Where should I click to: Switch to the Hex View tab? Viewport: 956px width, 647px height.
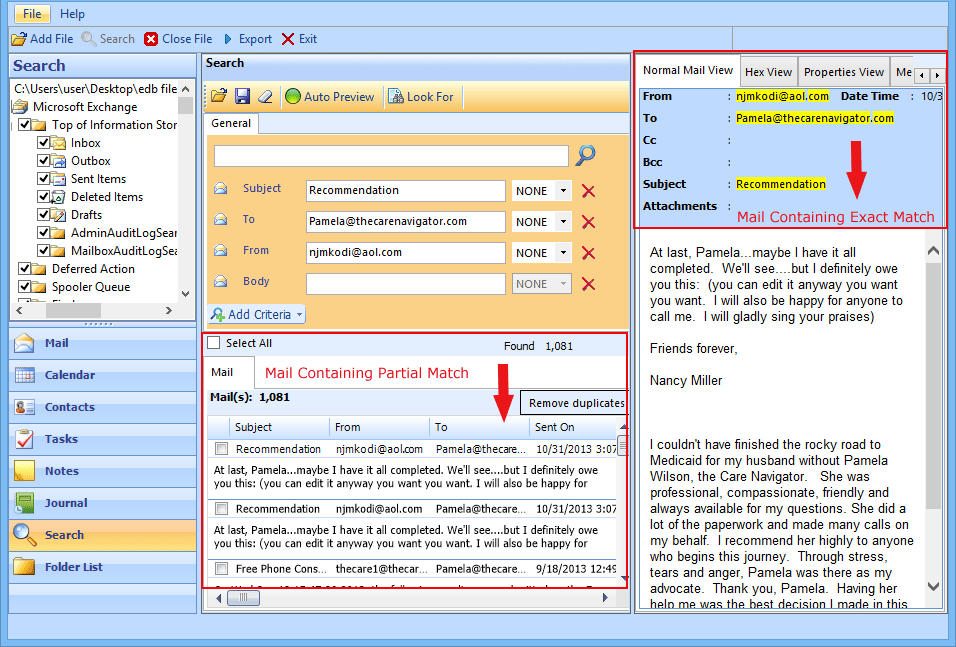768,72
